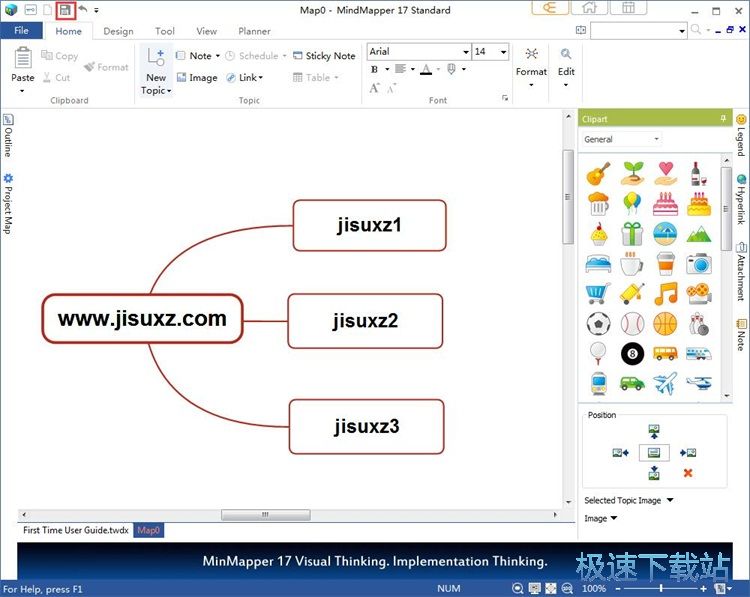Image resolution: width=750 pixels, height=597 pixels.
Task: Open the Hyperlink side panel
Action: click(x=741, y=199)
